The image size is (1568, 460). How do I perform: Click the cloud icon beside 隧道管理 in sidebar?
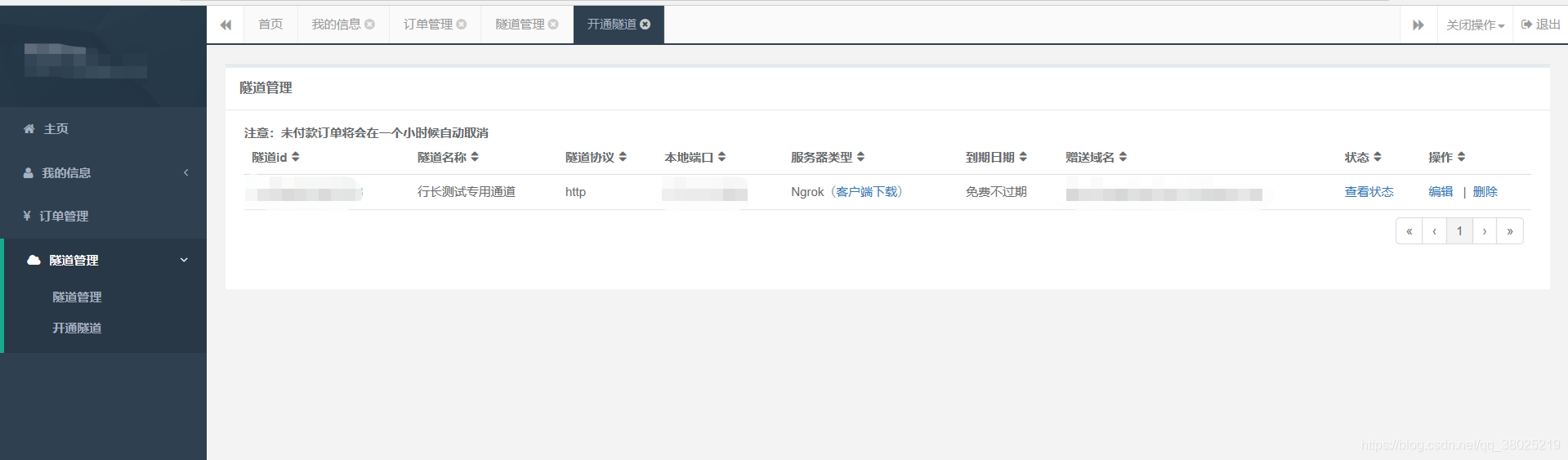tap(34, 261)
